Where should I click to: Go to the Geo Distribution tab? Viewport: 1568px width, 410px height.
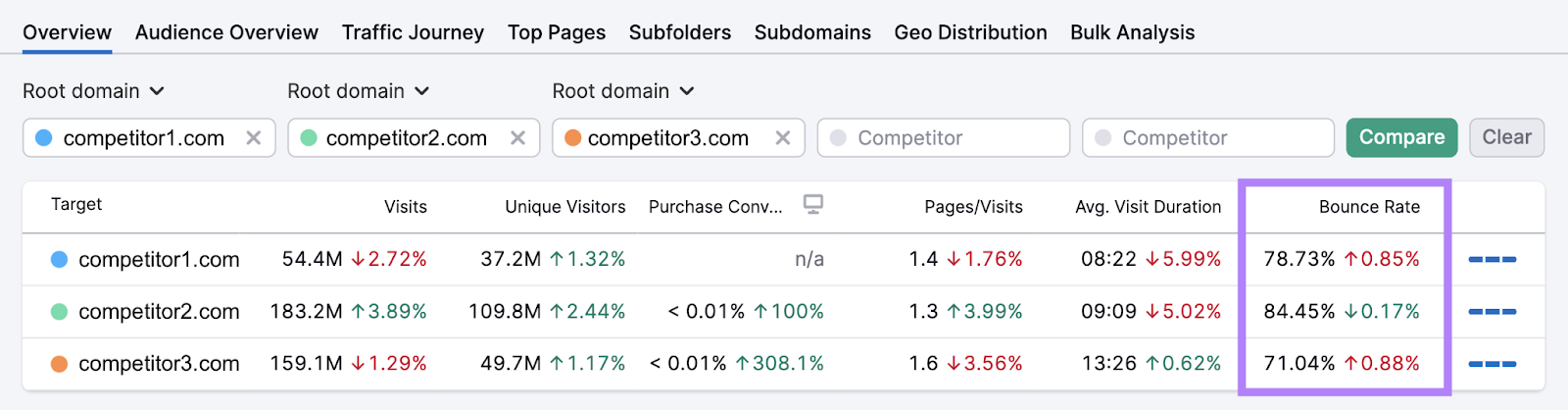pos(970,32)
